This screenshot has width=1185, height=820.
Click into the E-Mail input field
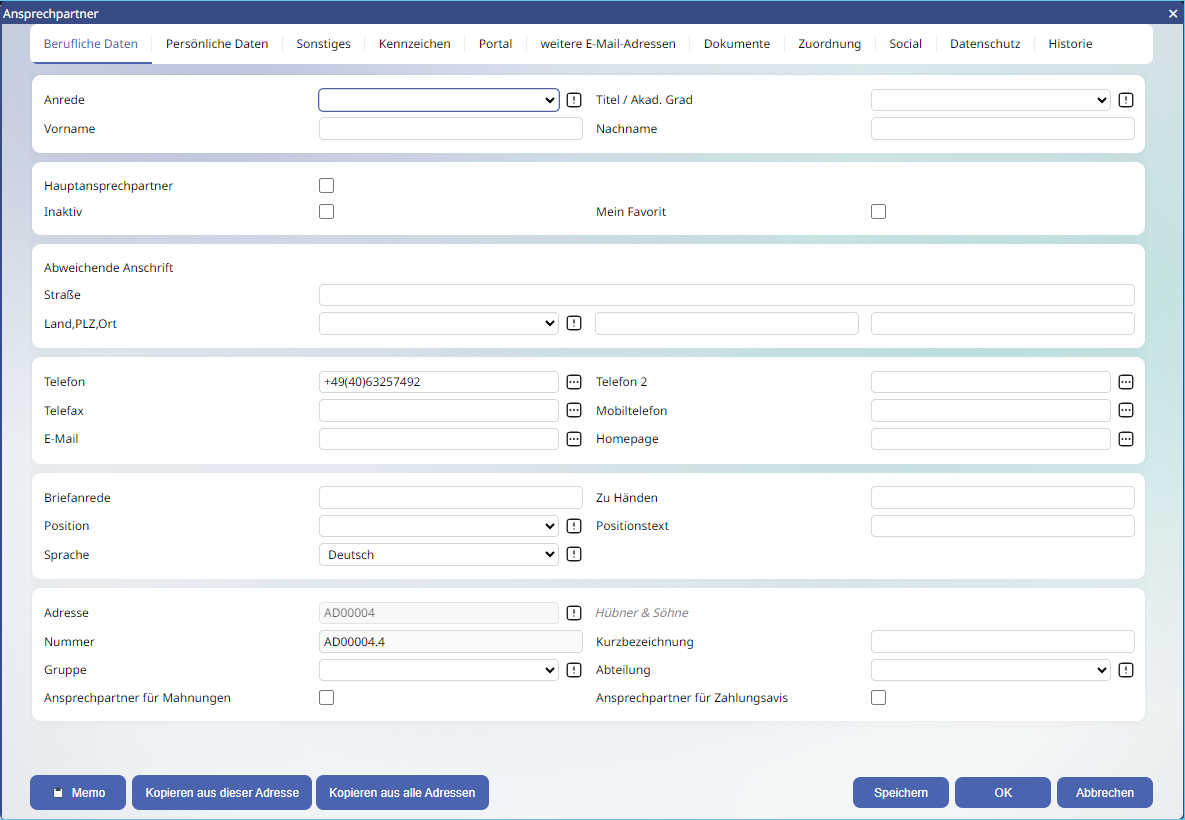coord(439,439)
